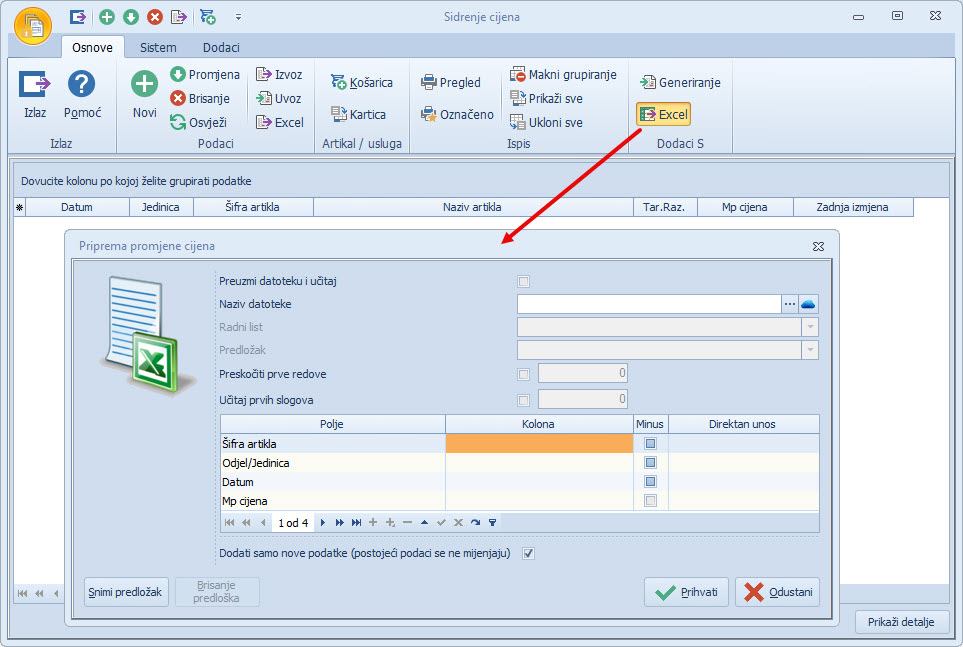963x647 pixels.
Task: Switch to the Sistem ribbon tab
Action: (x=158, y=47)
